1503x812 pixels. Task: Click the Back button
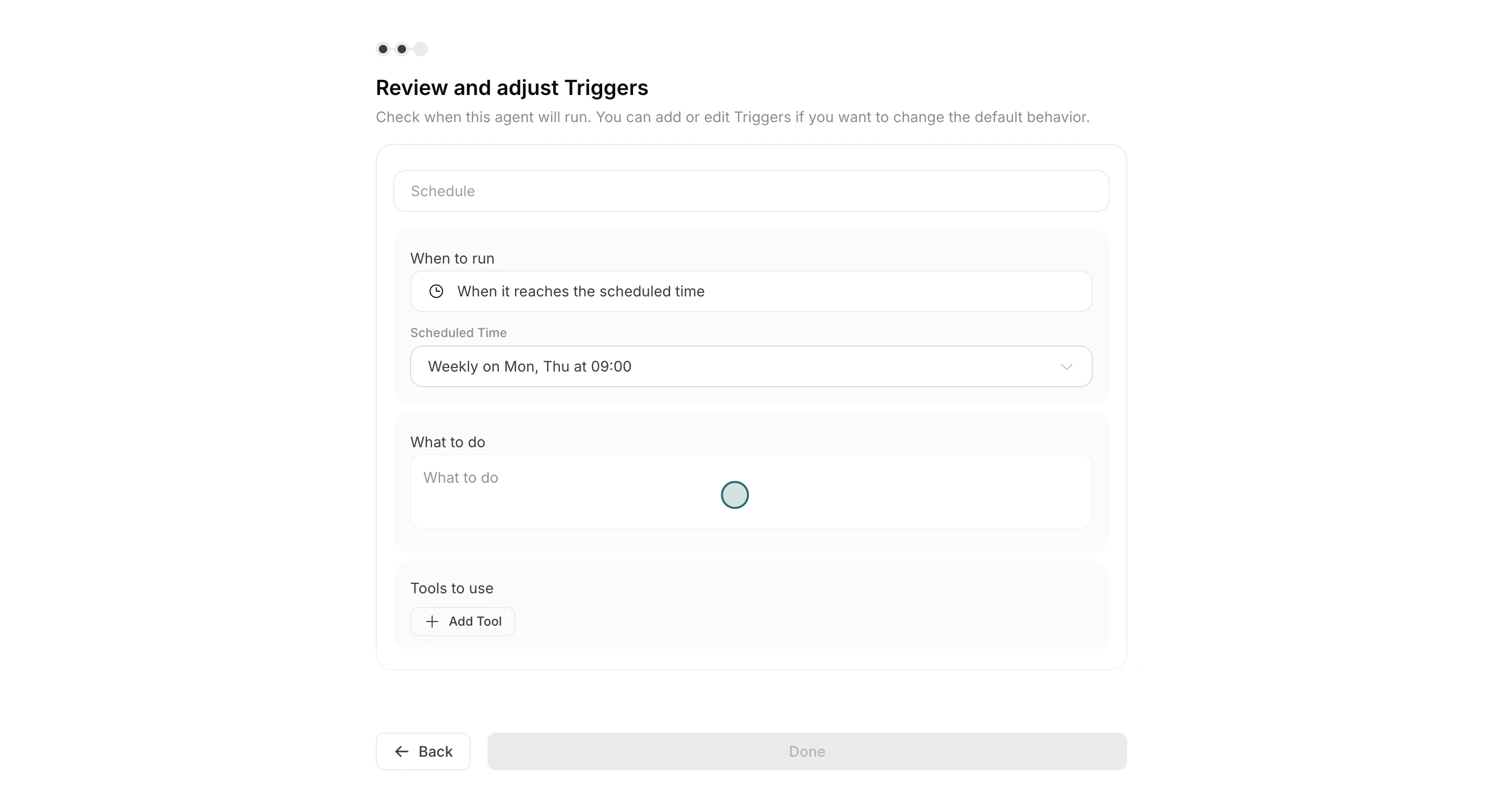[x=422, y=751]
